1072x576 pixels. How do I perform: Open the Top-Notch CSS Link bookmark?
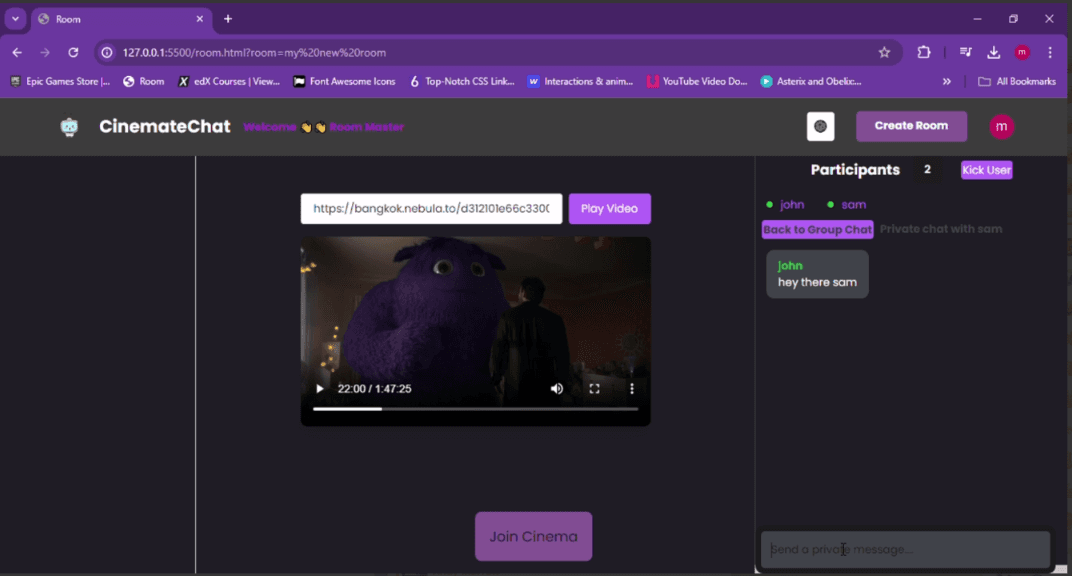click(462, 81)
